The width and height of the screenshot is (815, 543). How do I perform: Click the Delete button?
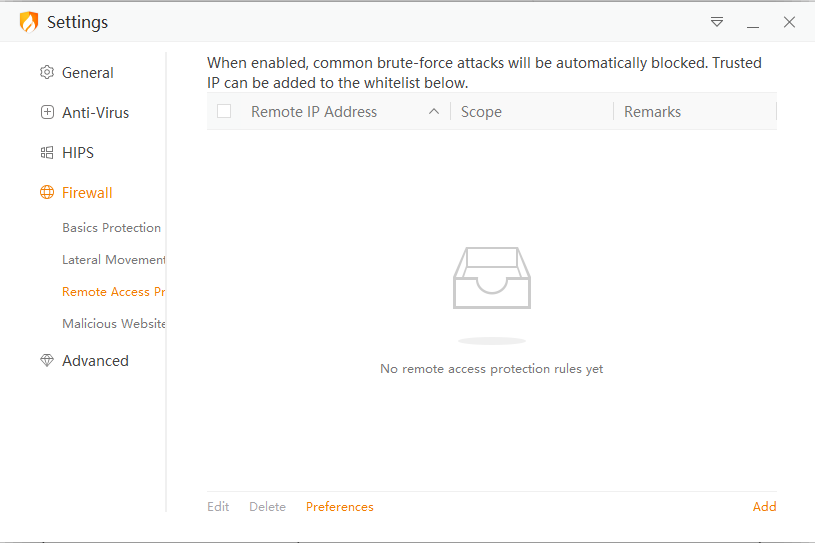267,507
